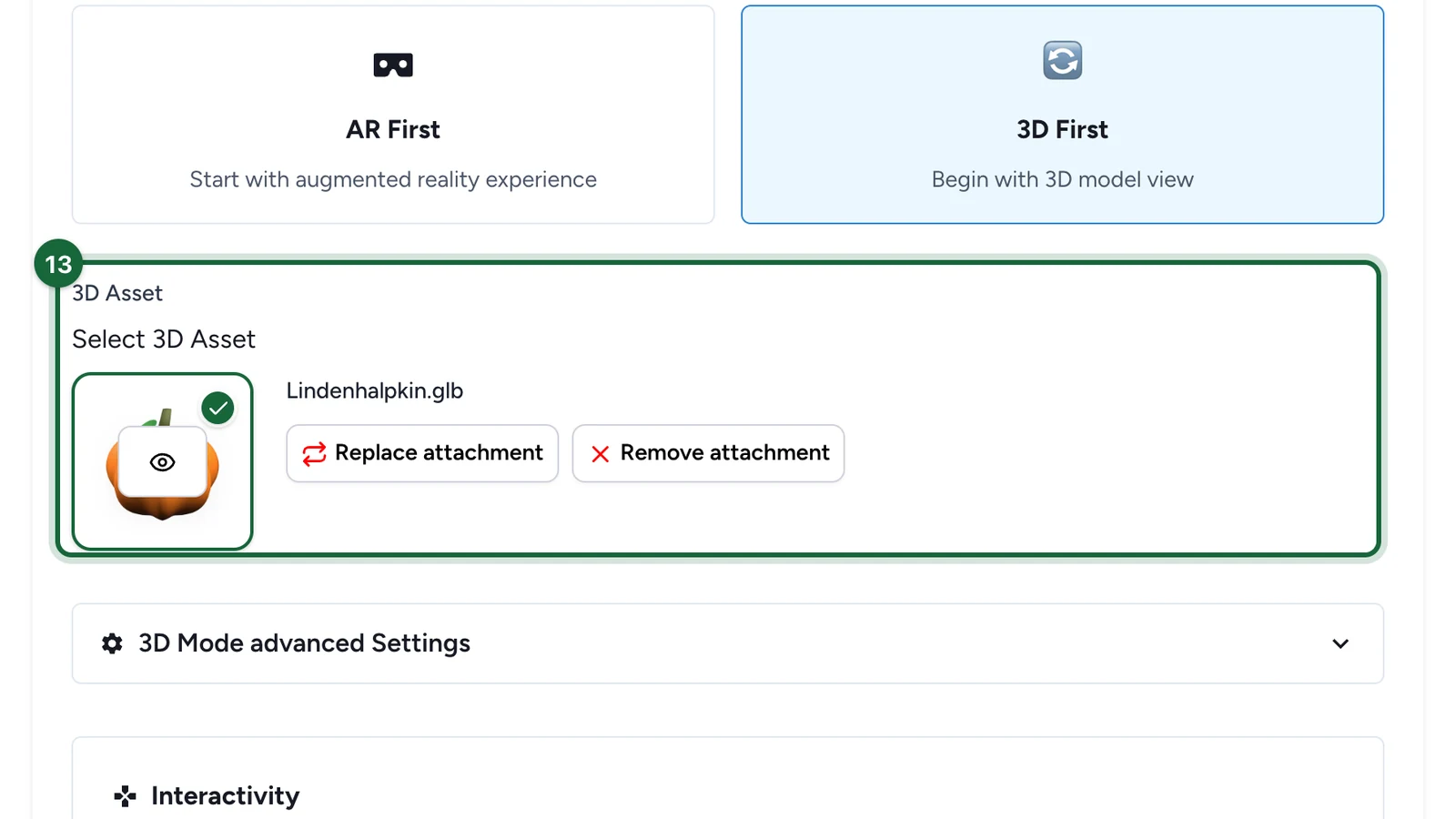The image size is (1456, 819).
Task: Click the blue rotate icon for 3D First
Action: (1062, 61)
